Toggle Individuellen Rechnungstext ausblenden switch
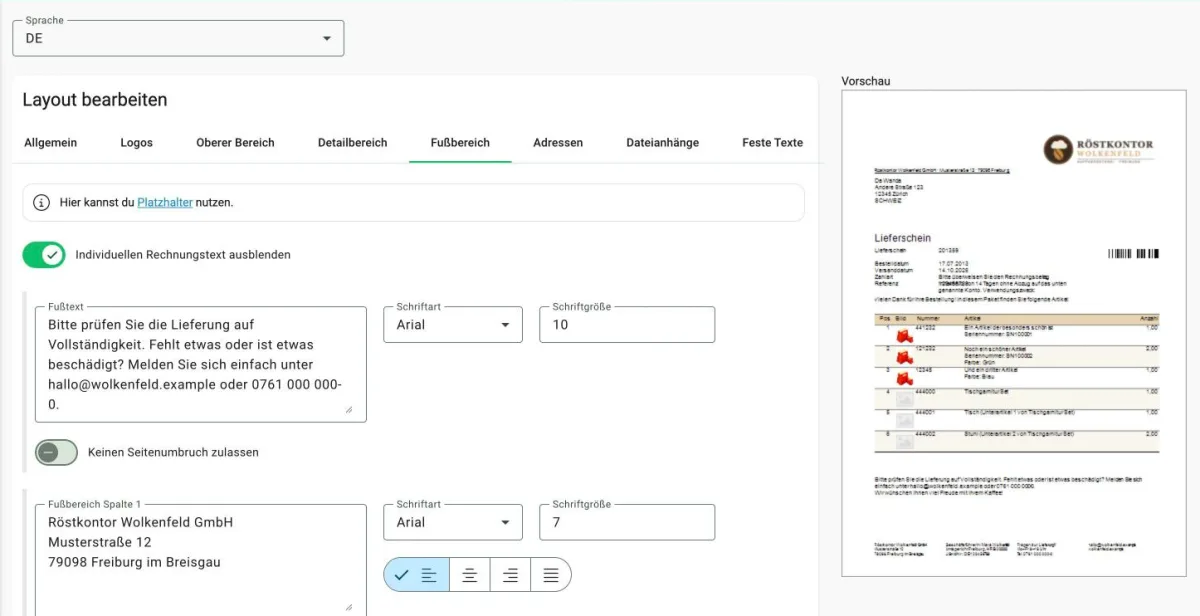Screen dimensions: 1200x616 click(x=44, y=255)
